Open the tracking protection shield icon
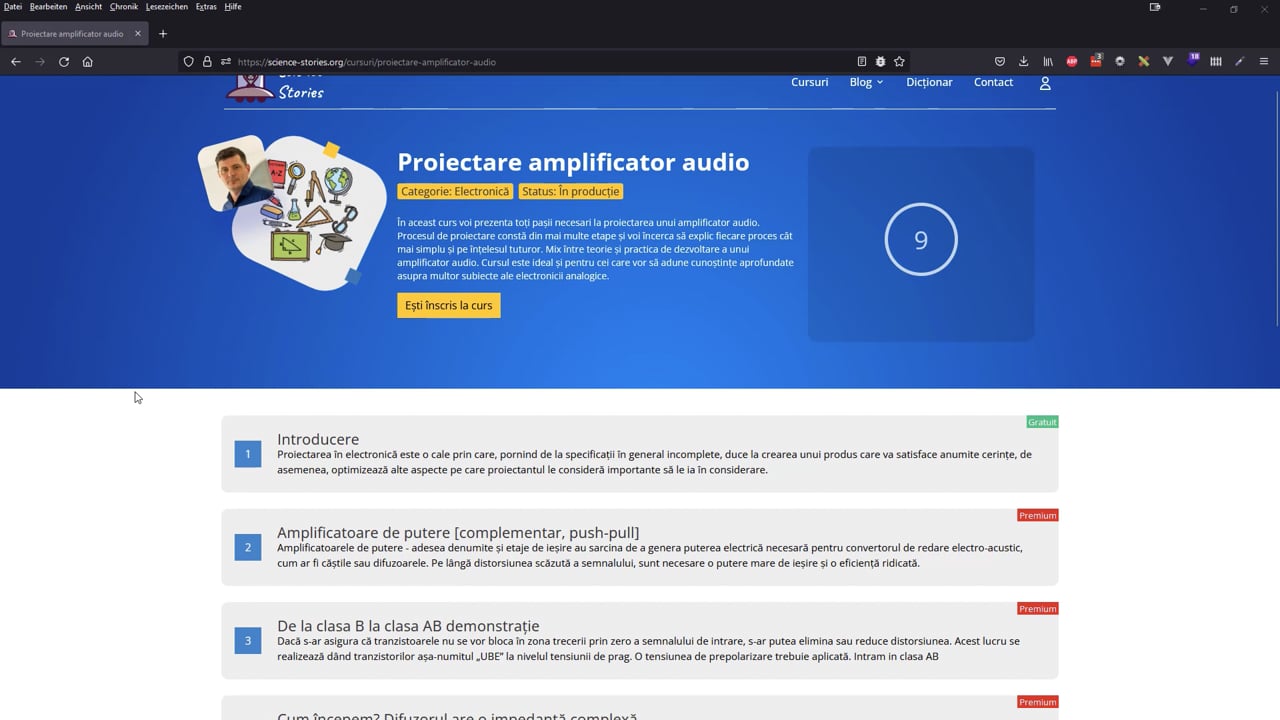Image resolution: width=1280 pixels, height=720 pixels. click(188, 62)
